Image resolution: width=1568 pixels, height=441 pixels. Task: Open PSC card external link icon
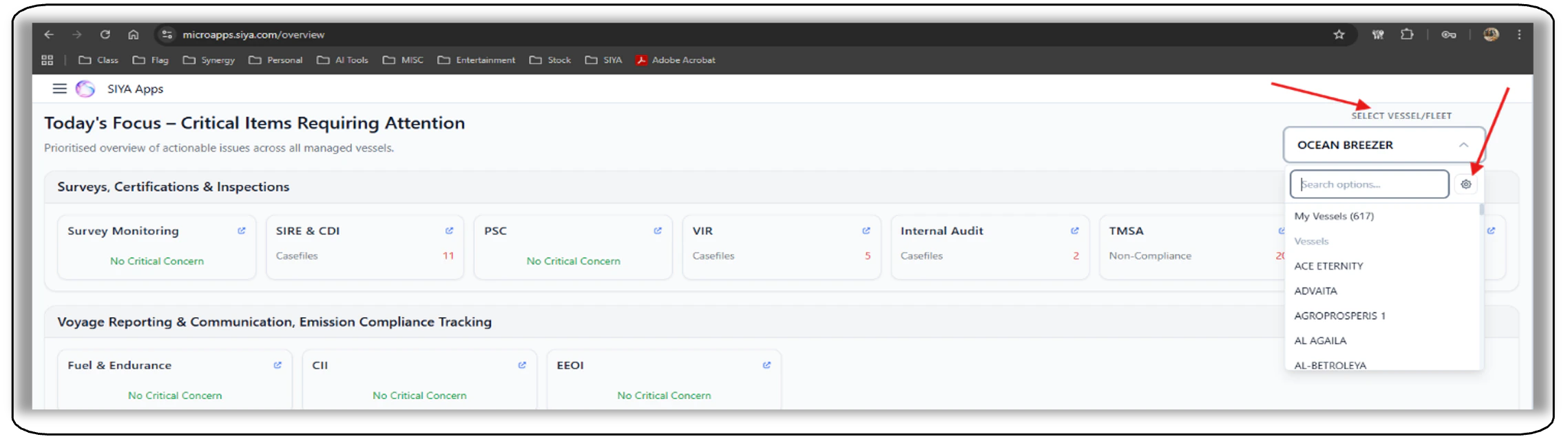coord(658,230)
